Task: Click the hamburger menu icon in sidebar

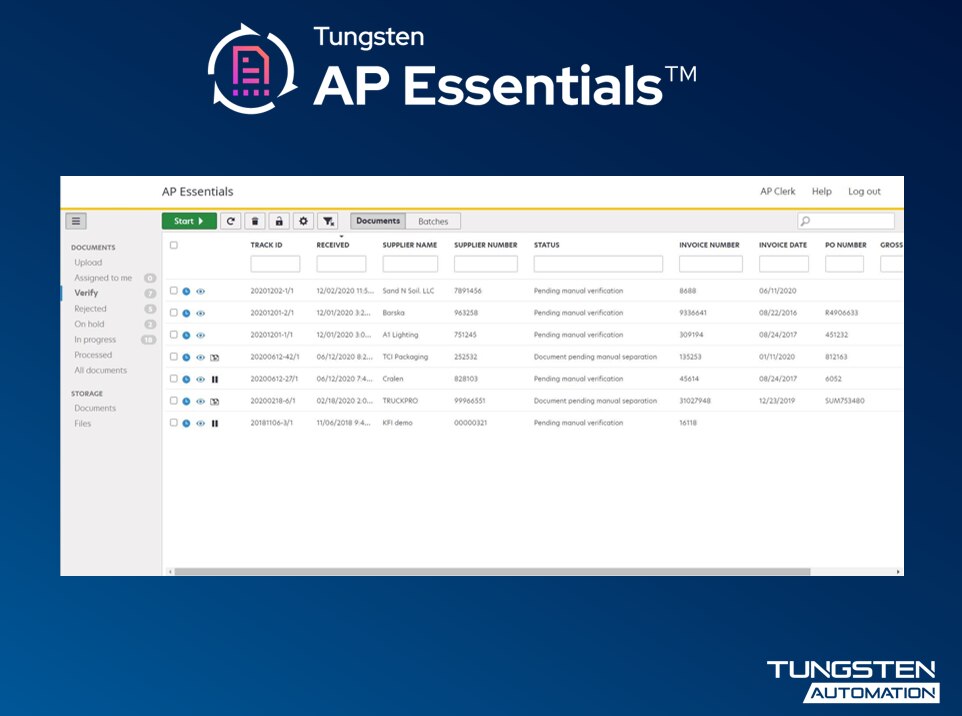Action: (76, 221)
